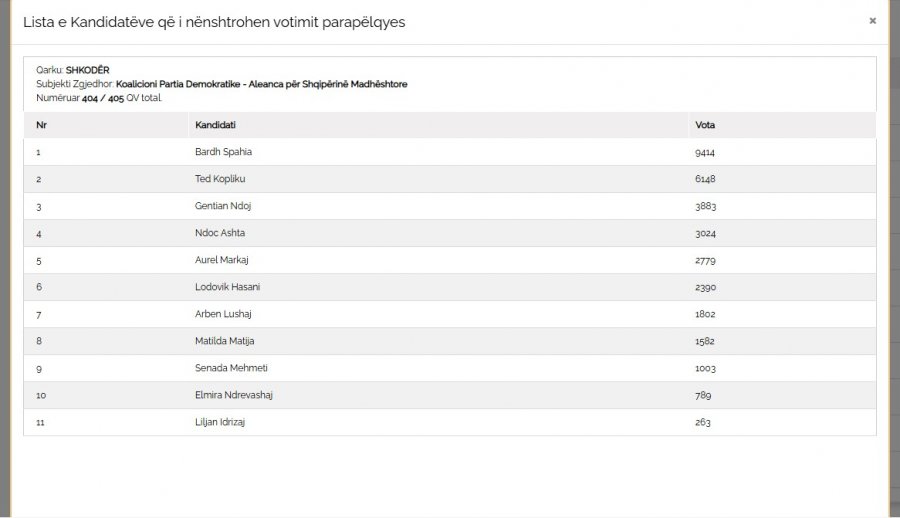Click the Kandidati column header

pyautogui.click(x=215, y=125)
